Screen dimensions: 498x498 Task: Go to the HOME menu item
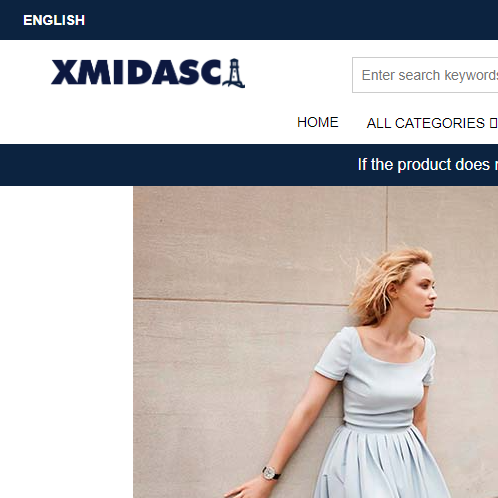click(x=318, y=122)
